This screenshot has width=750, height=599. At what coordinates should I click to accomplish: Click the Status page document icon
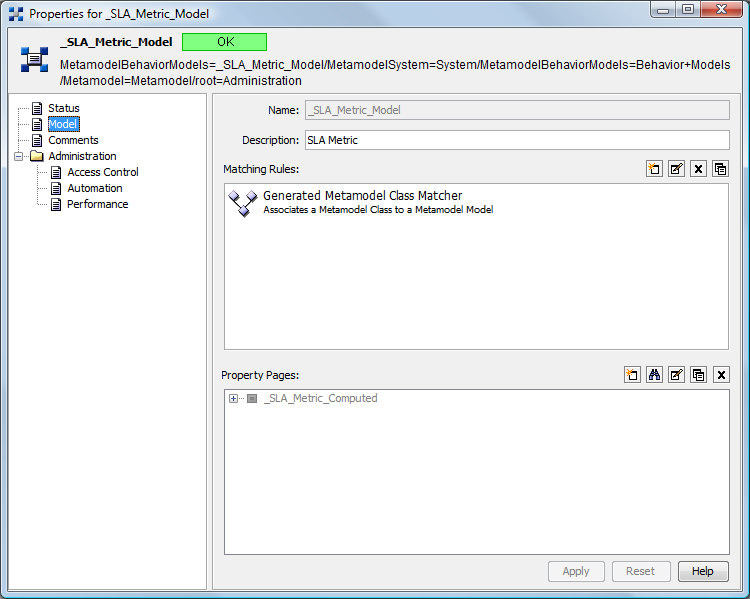click(37, 108)
